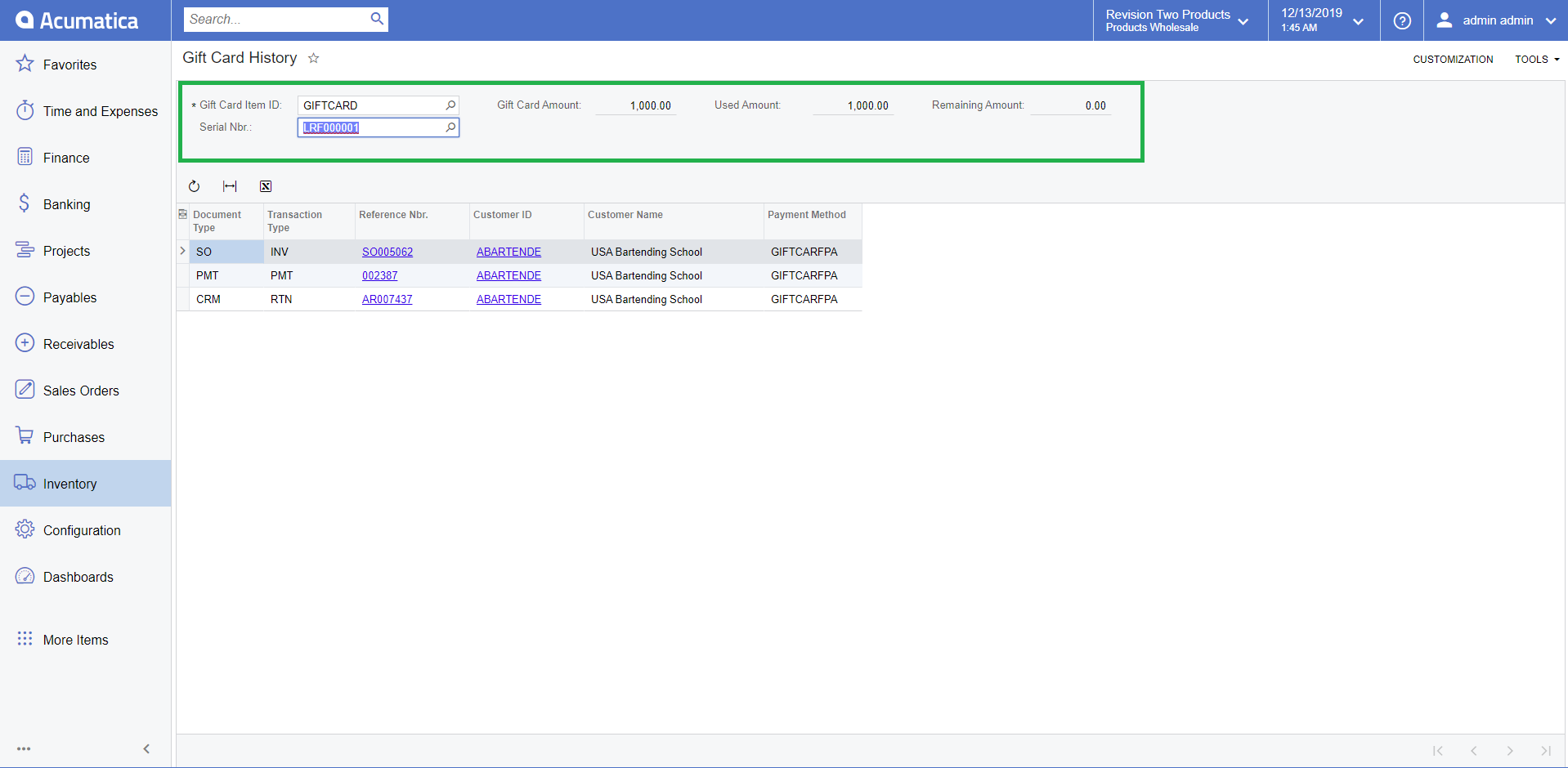Add Gift Card History to favorites star
Viewport: 1568px width, 768px height.
pyautogui.click(x=314, y=58)
